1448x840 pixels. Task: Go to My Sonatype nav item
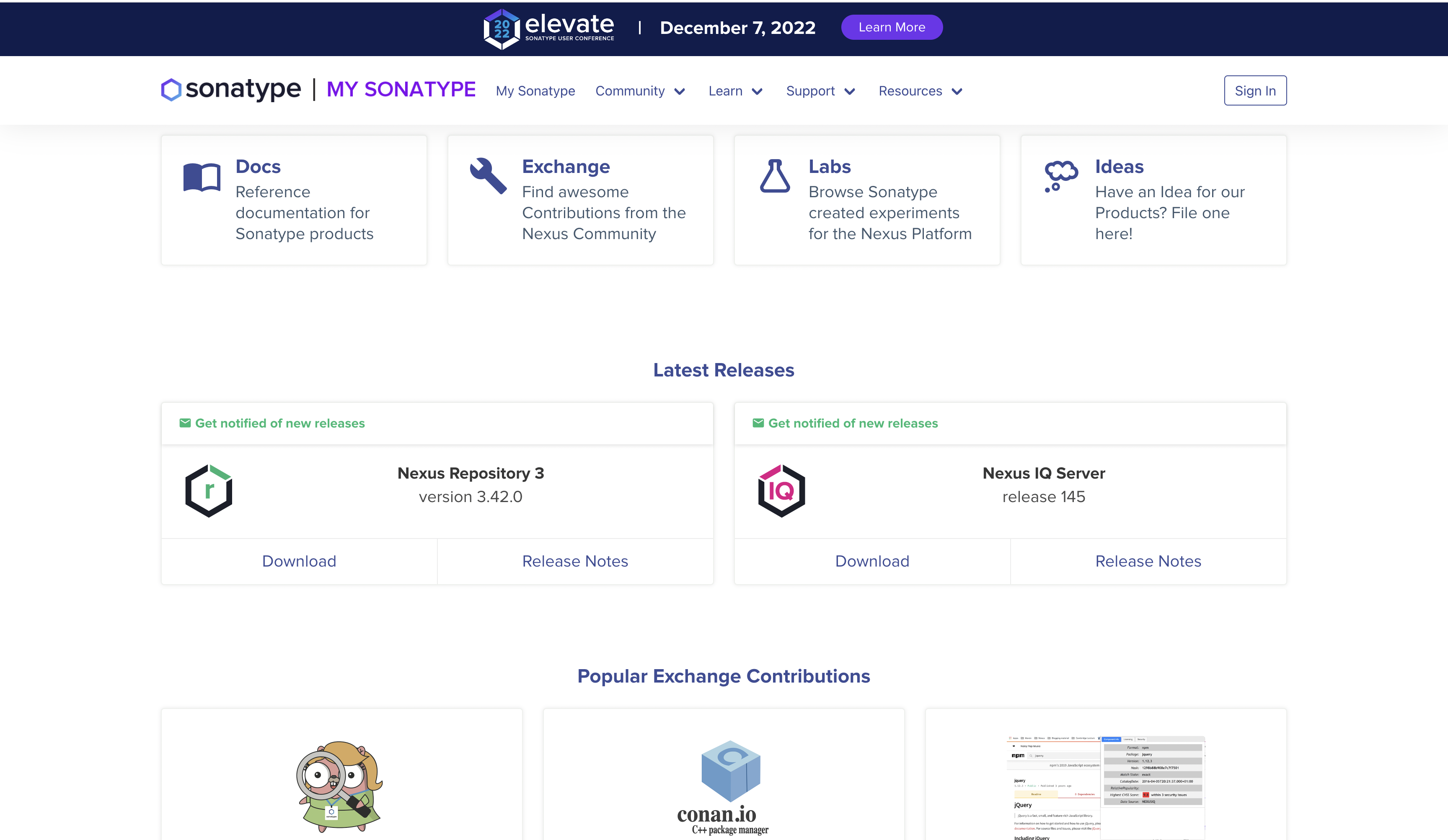pos(535,91)
